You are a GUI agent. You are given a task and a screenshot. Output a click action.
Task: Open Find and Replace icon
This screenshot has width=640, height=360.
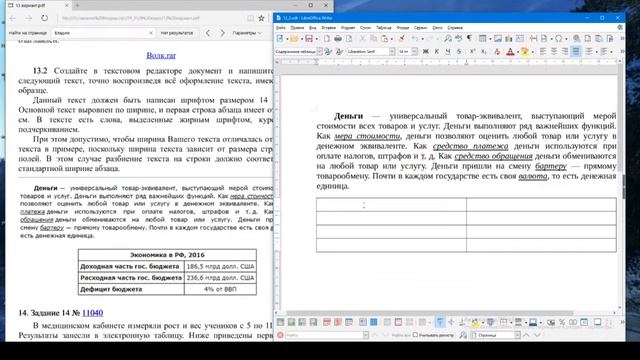coord(448,39)
